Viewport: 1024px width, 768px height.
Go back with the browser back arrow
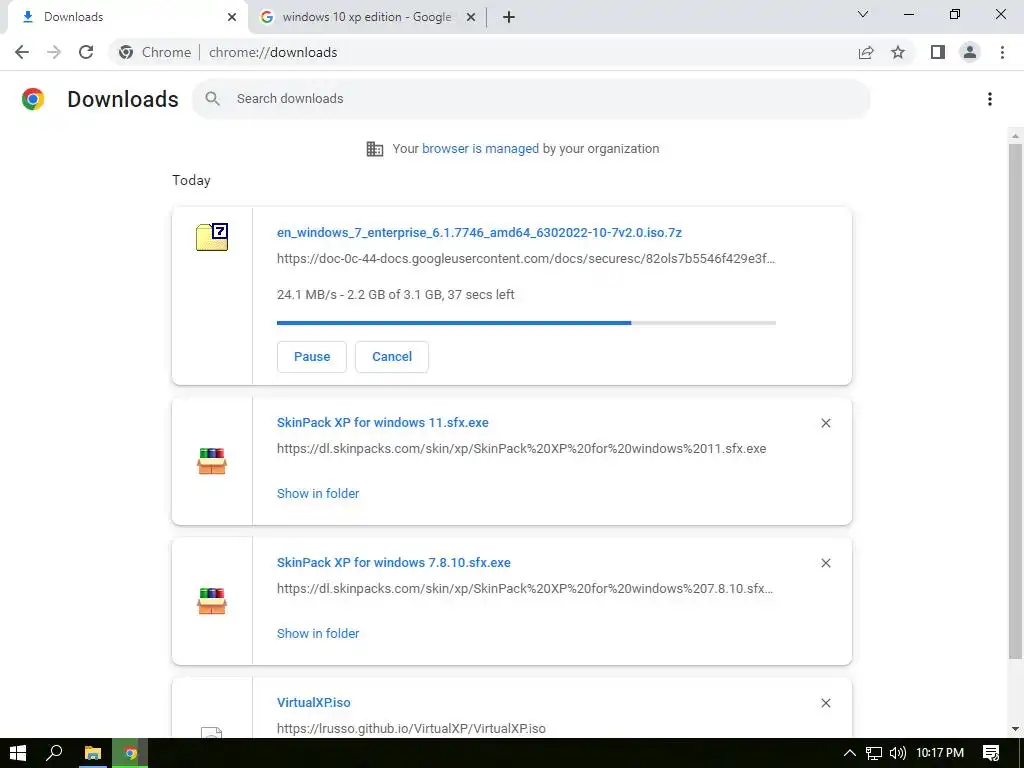pos(22,52)
